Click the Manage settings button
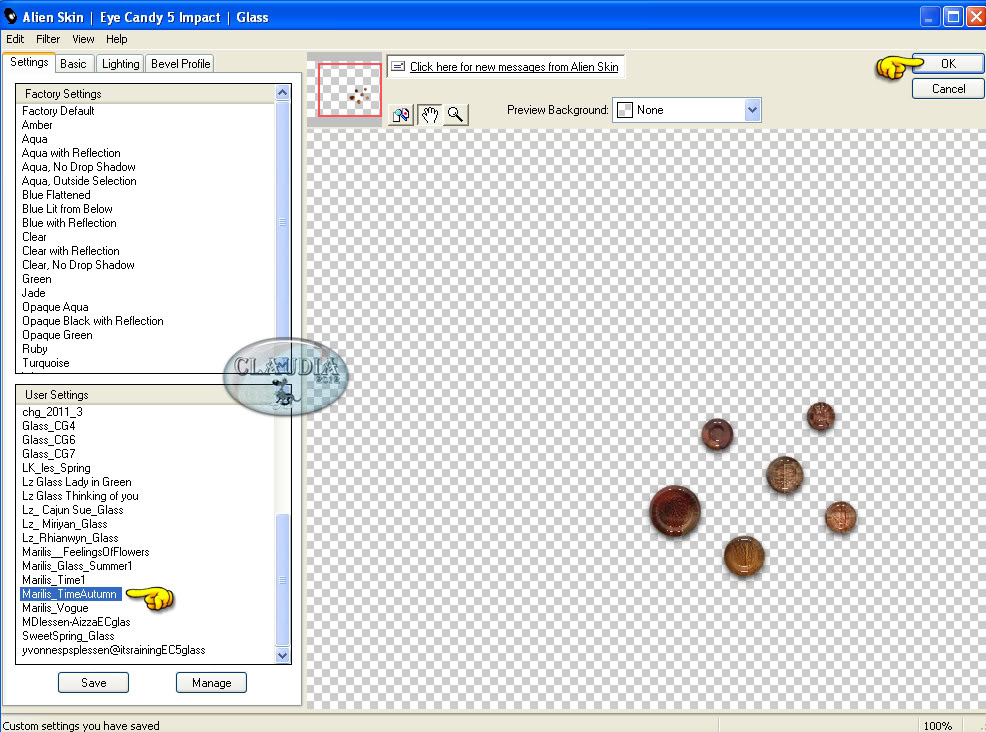The height and width of the screenshot is (732, 986). 211,682
